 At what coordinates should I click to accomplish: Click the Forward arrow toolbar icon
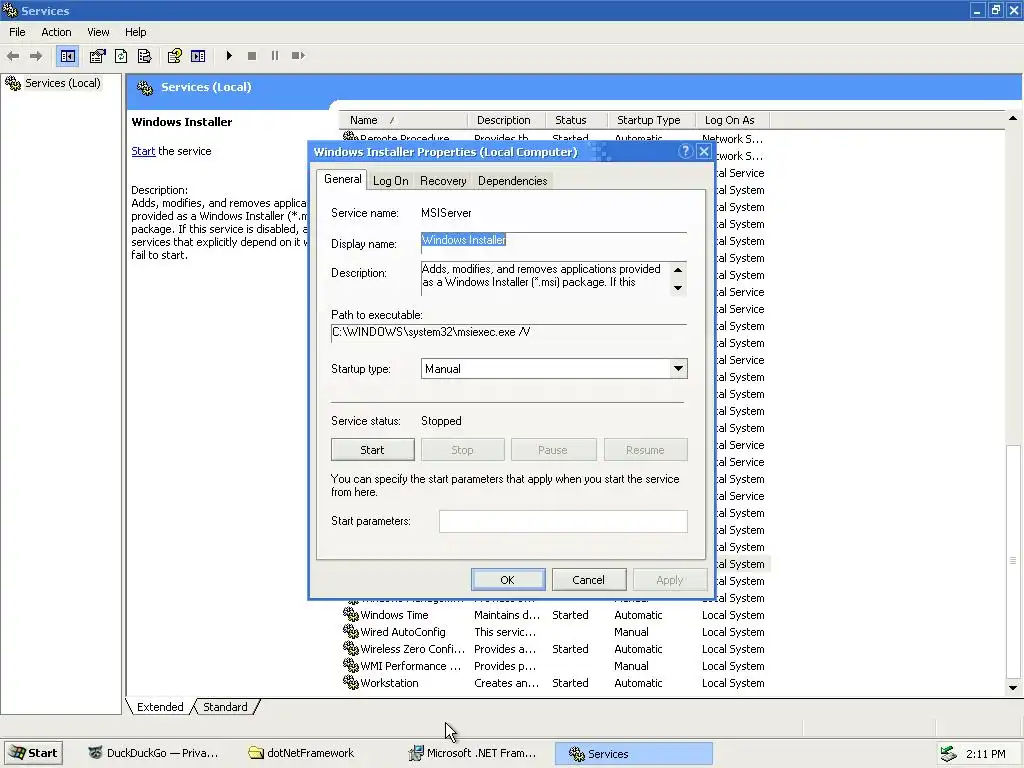[36, 56]
